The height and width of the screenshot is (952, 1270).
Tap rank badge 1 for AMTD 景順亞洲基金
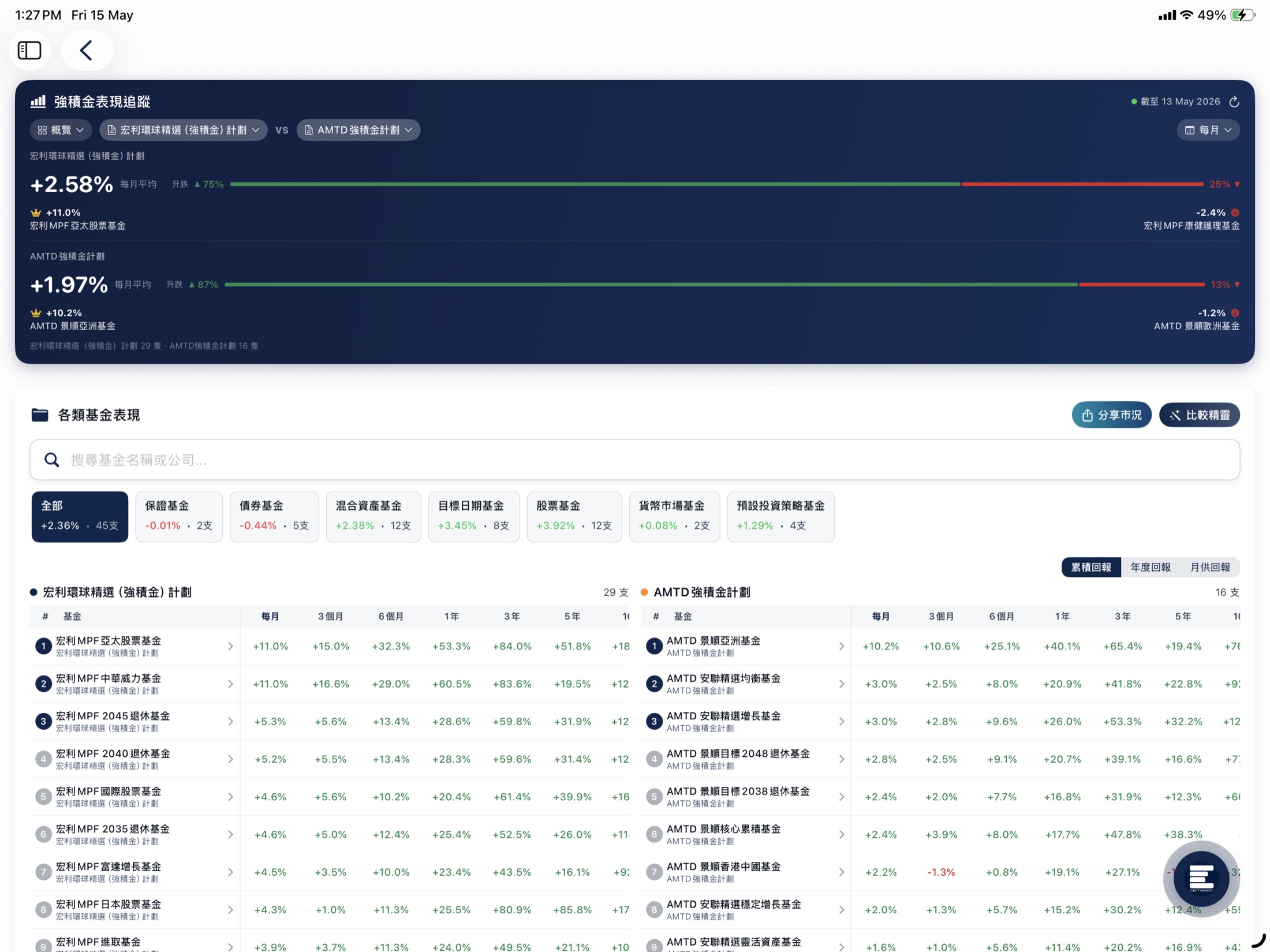click(x=654, y=646)
